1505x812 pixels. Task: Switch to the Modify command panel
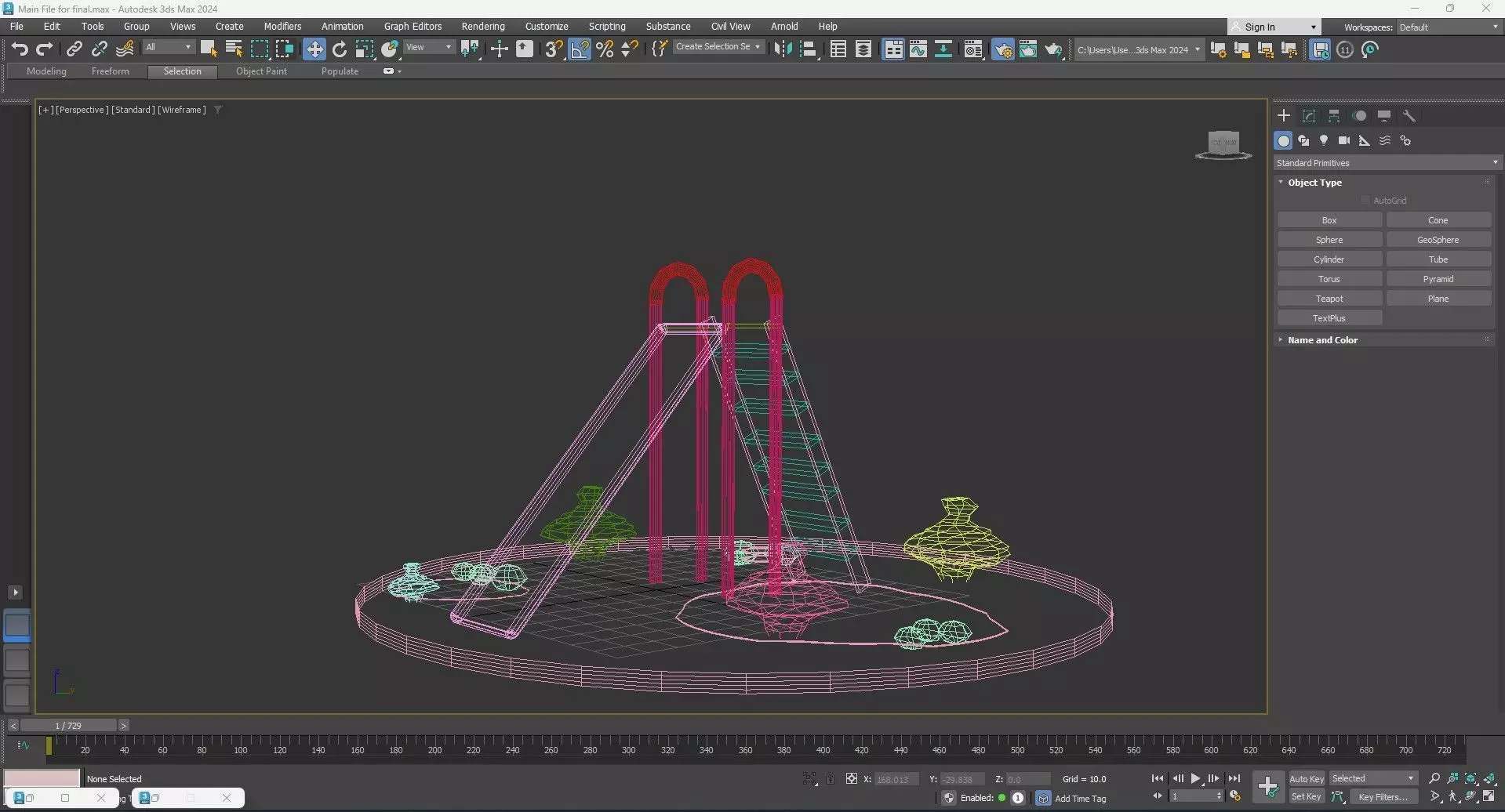pos(1309,116)
